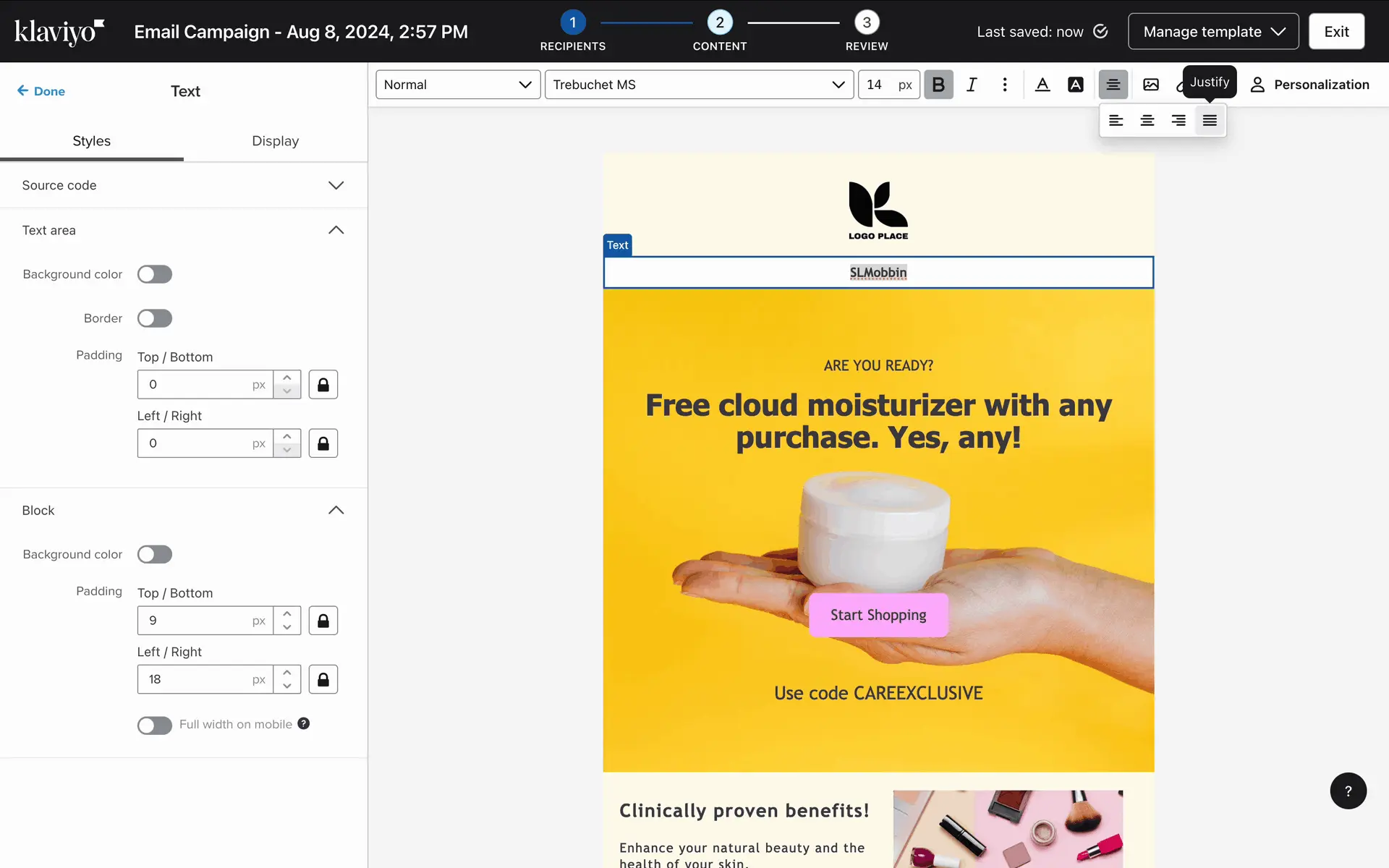Enable Text area background color toggle
Screen dimensions: 1389x868
(x=155, y=274)
